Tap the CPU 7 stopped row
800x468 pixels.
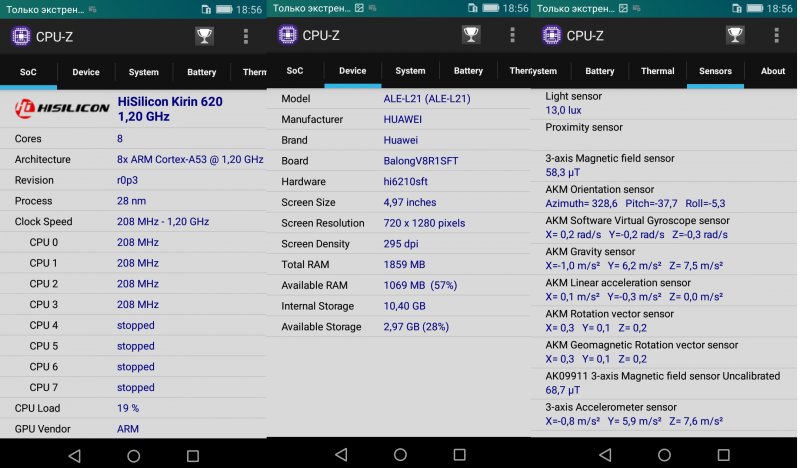(133, 387)
